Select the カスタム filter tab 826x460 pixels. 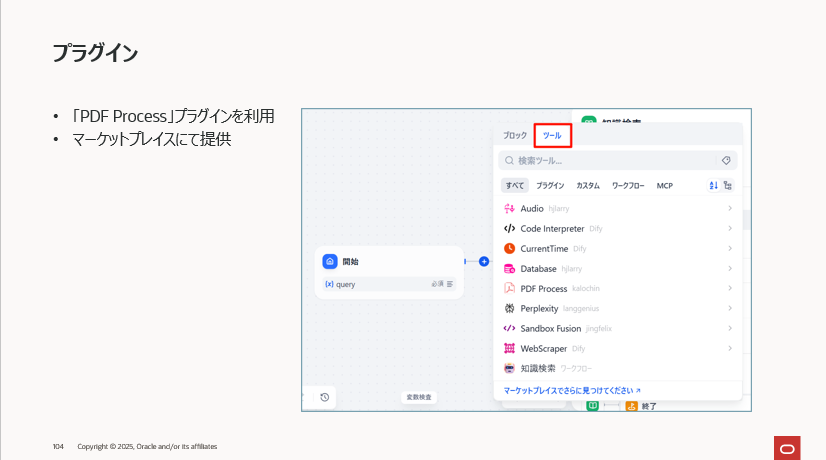coord(588,185)
